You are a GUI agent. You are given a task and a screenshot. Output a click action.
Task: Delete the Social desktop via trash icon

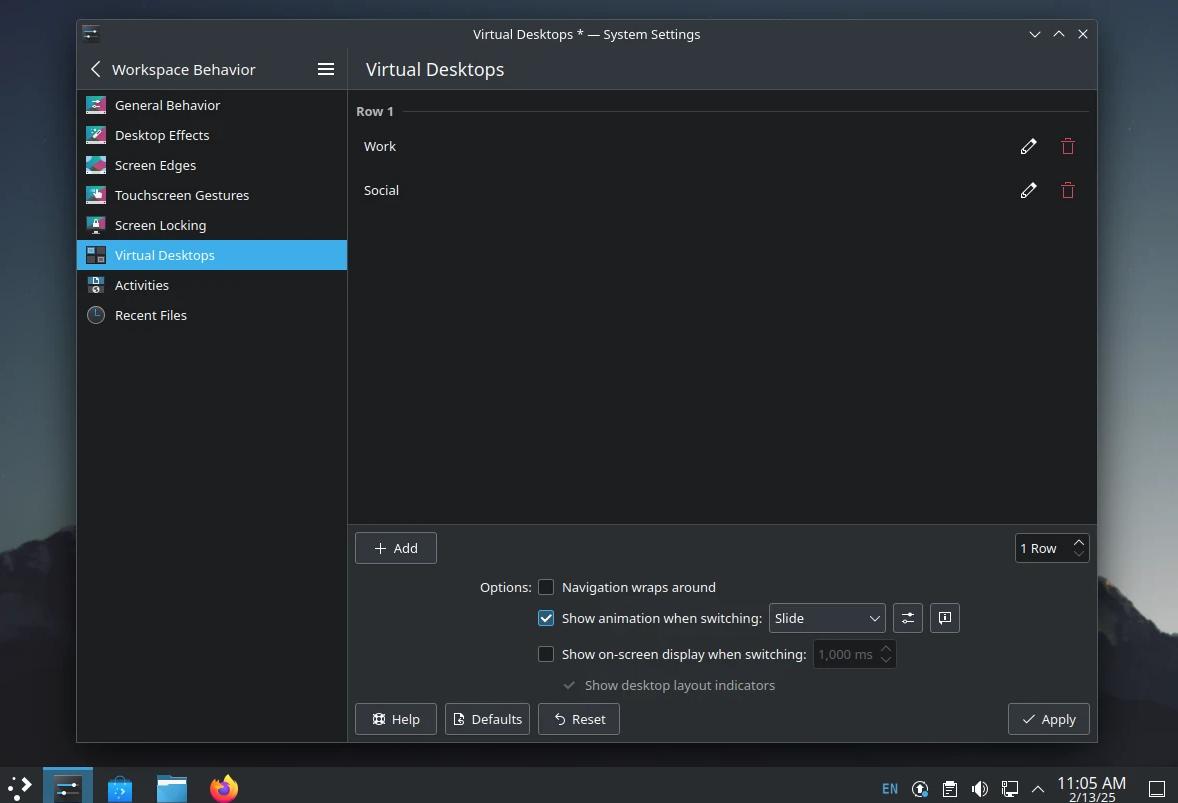pos(1067,190)
